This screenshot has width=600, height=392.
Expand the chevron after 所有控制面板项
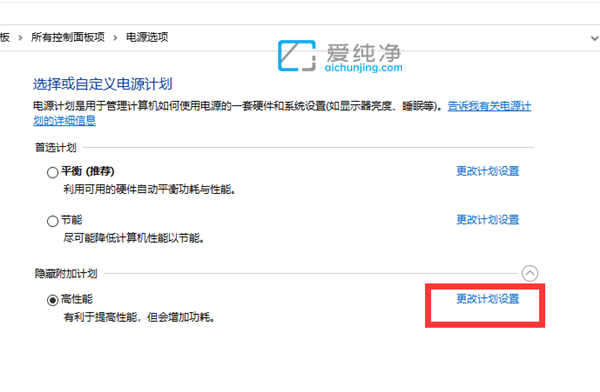pos(115,38)
